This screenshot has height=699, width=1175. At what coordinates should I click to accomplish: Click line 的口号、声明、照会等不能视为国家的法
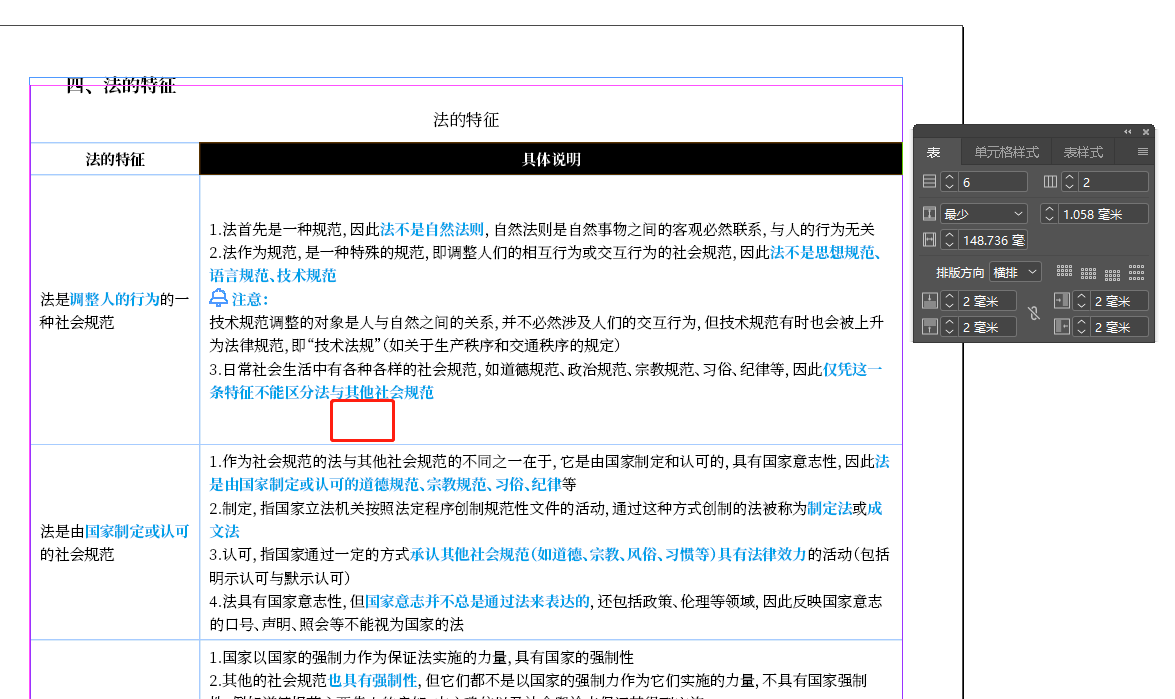[336, 625]
